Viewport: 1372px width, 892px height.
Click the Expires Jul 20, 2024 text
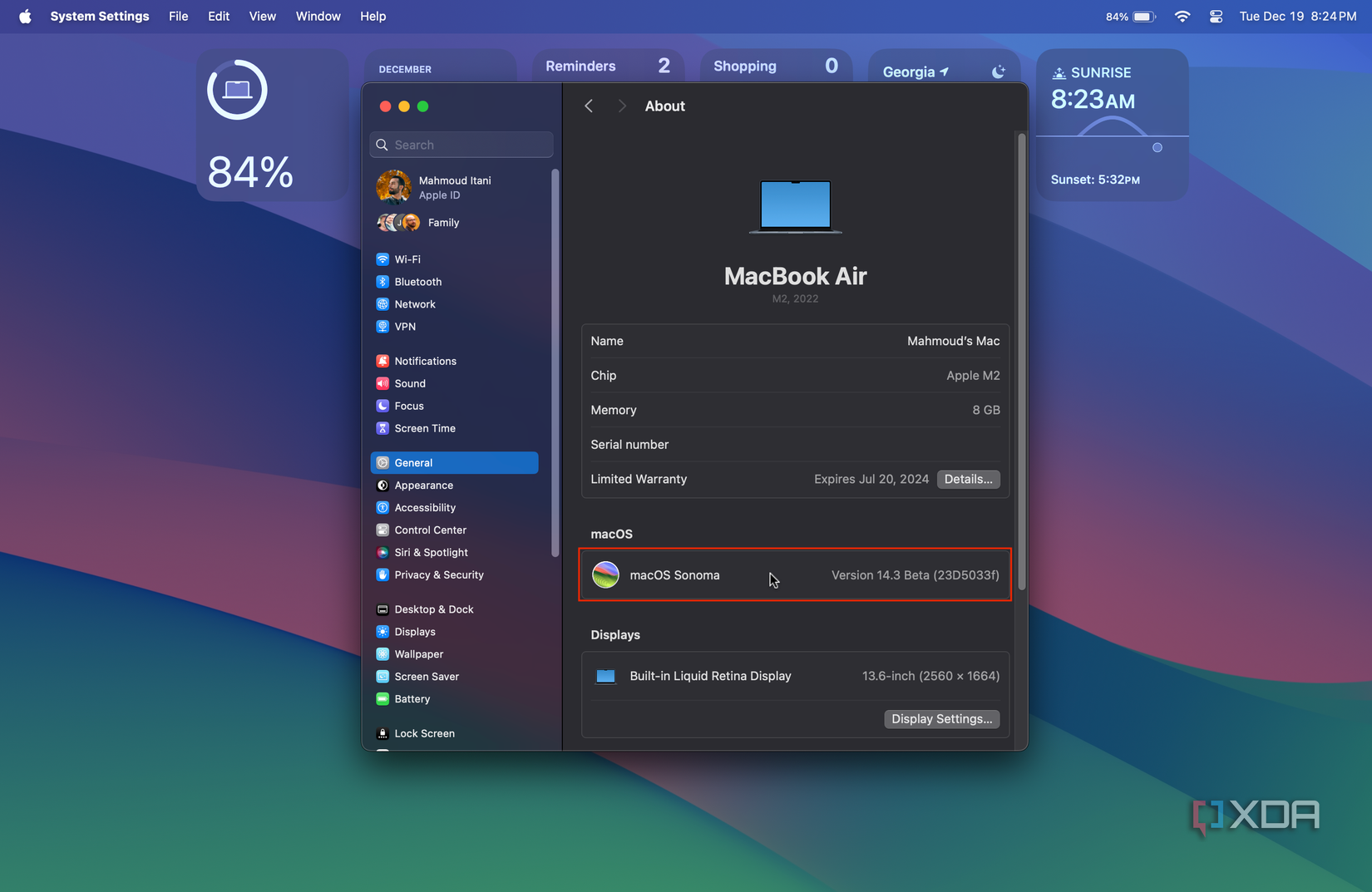coord(871,479)
